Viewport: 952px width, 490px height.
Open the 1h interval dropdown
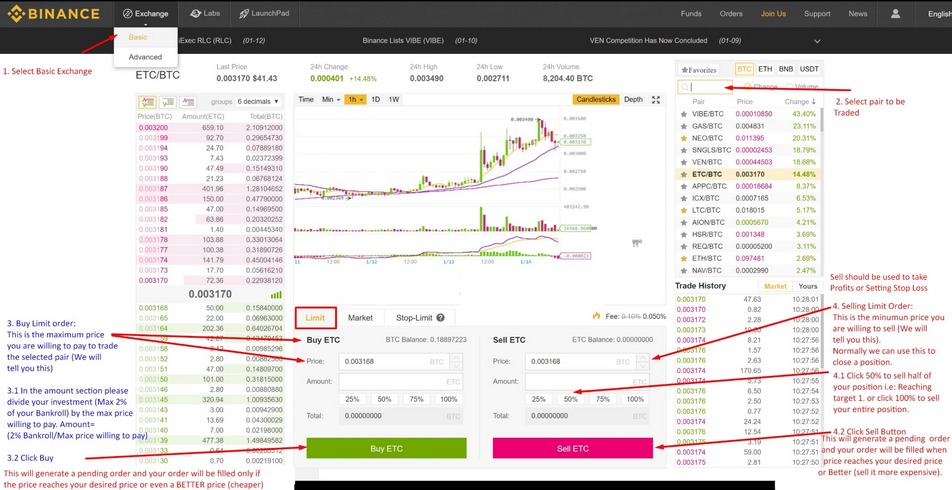click(355, 100)
